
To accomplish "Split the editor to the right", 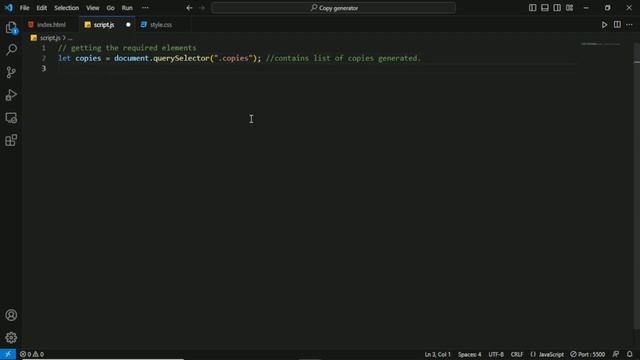I will click(x=617, y=25).
